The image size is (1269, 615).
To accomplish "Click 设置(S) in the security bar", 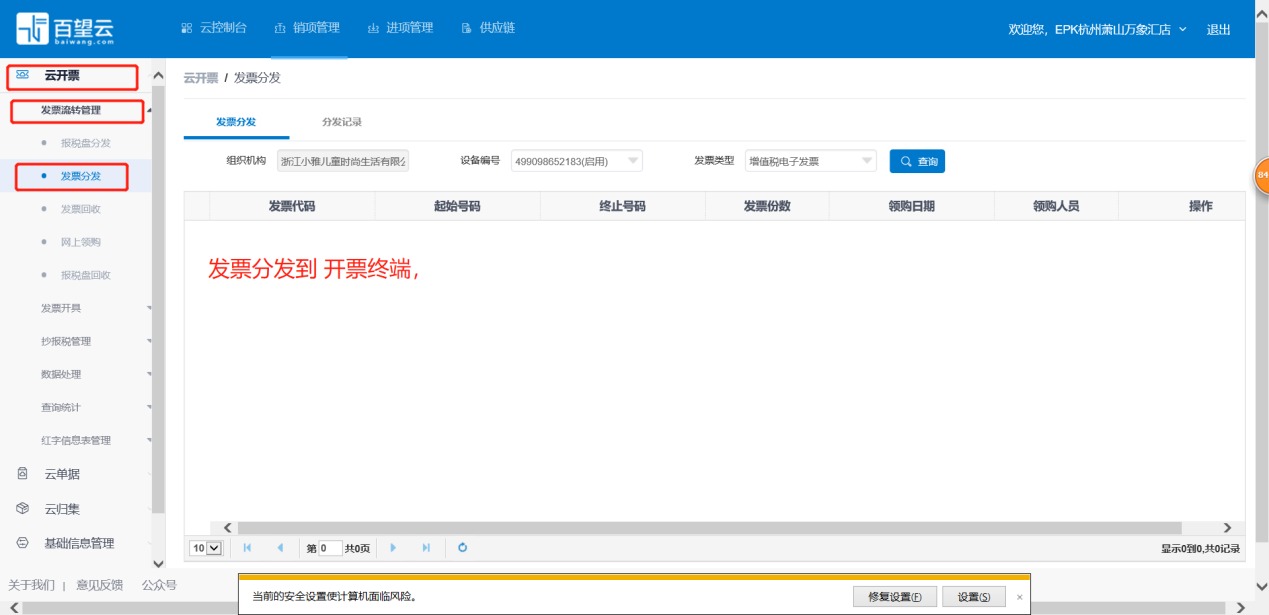I will pyautogui.click(x=974, y=597).
